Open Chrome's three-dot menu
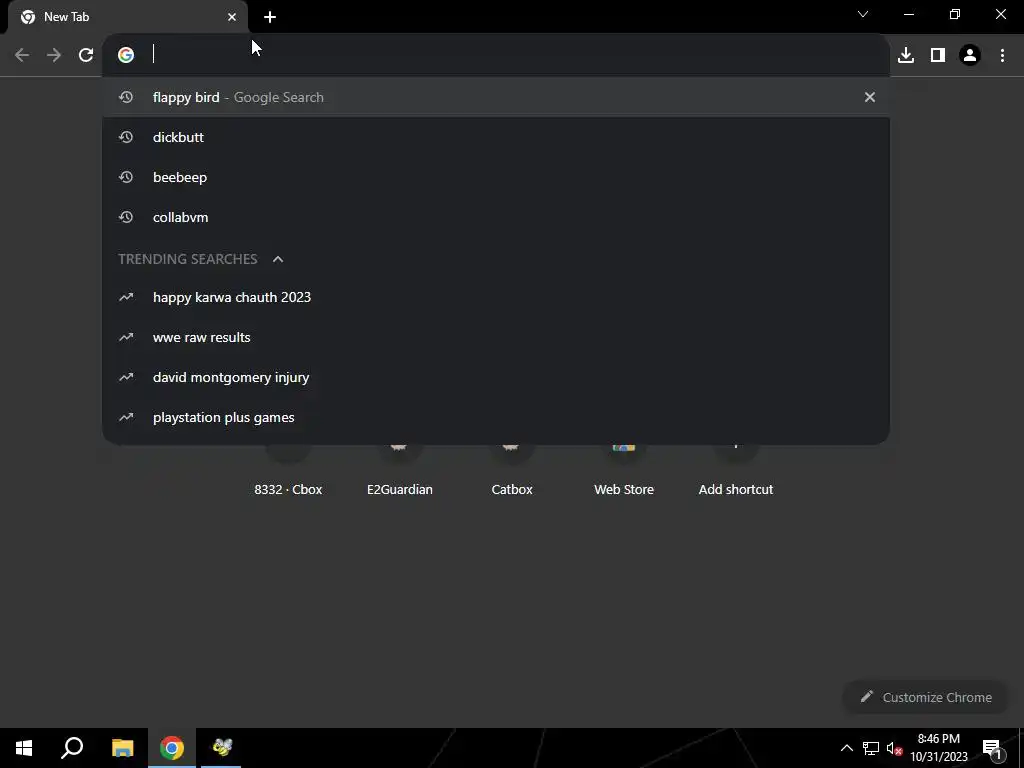The image size is (1024, 768). click(1002, 55)
